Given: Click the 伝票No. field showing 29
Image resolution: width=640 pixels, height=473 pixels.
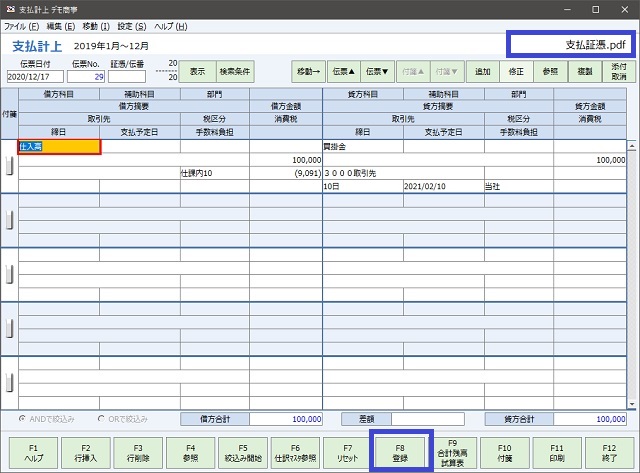Looking at the screenshot, I should tap(86, 76).
